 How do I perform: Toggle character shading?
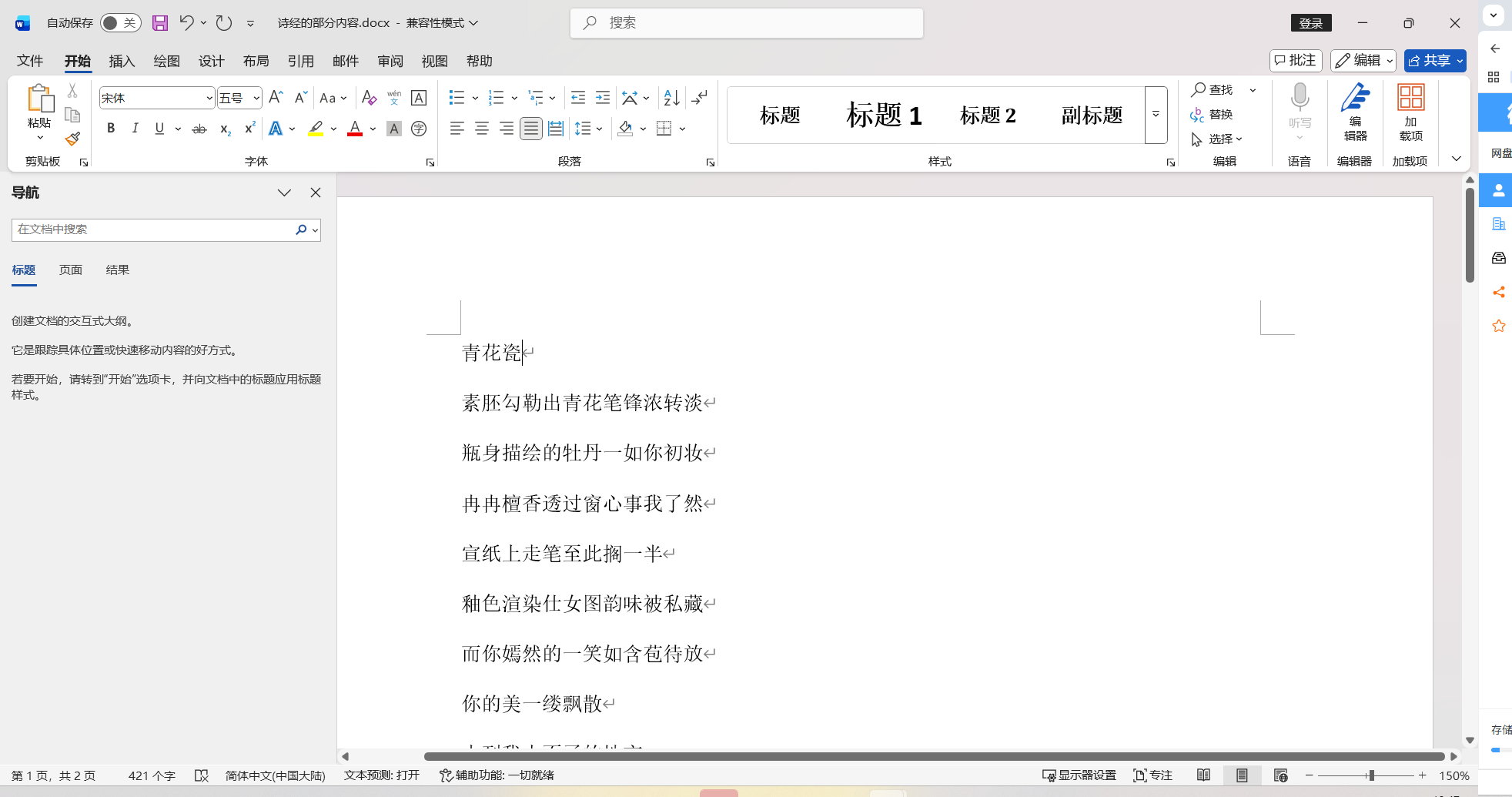coord(394,129)
